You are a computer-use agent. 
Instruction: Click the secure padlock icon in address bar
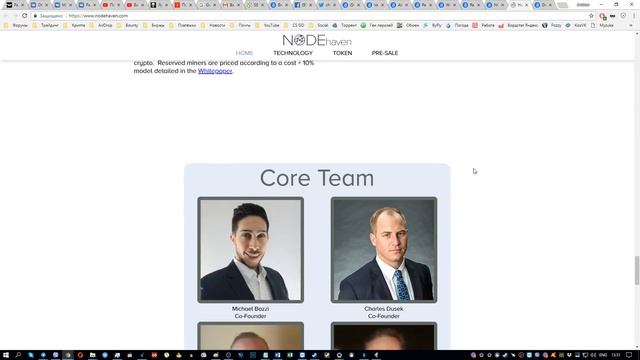coord(35,16)
